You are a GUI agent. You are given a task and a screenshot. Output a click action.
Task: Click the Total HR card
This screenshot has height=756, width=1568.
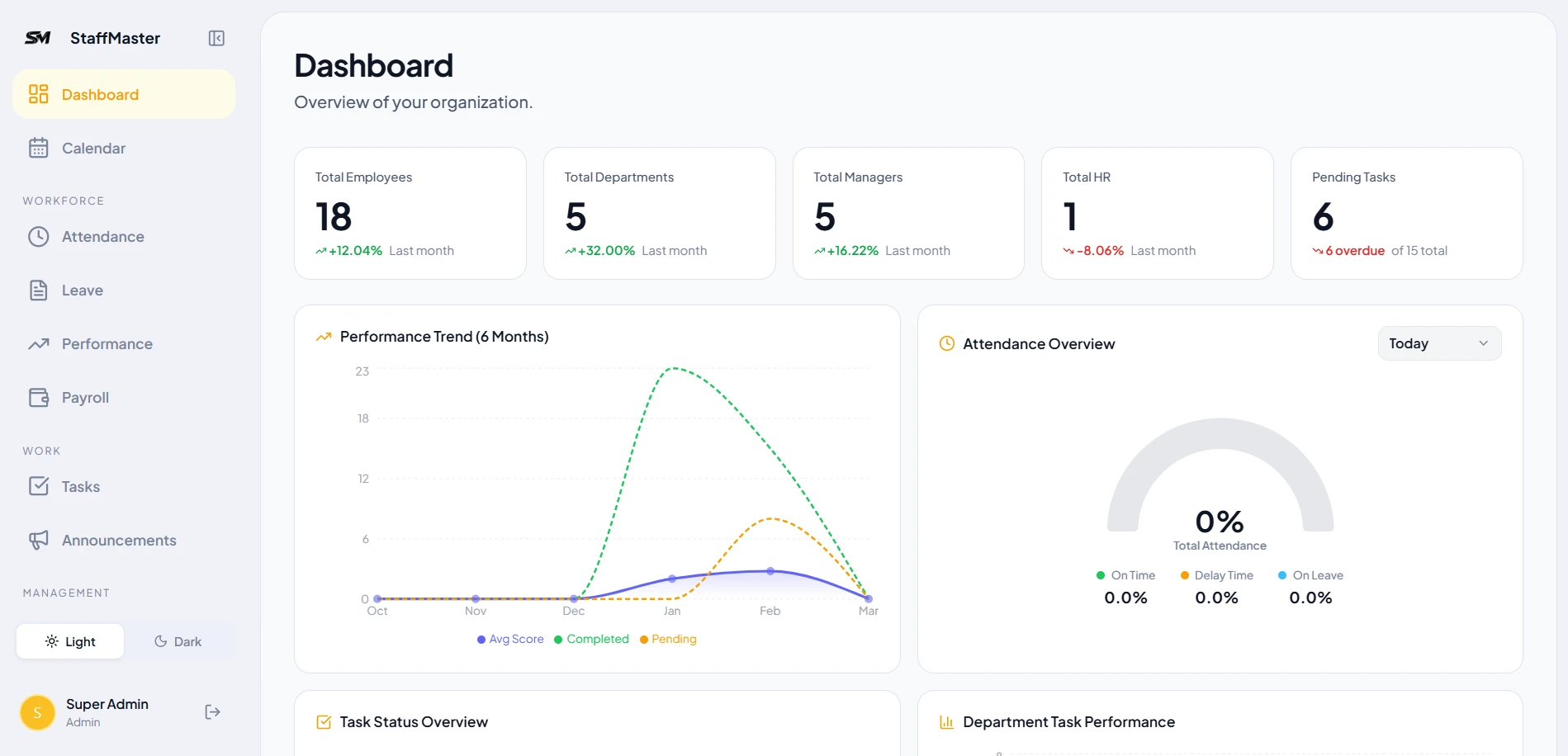pos(1158,213)
